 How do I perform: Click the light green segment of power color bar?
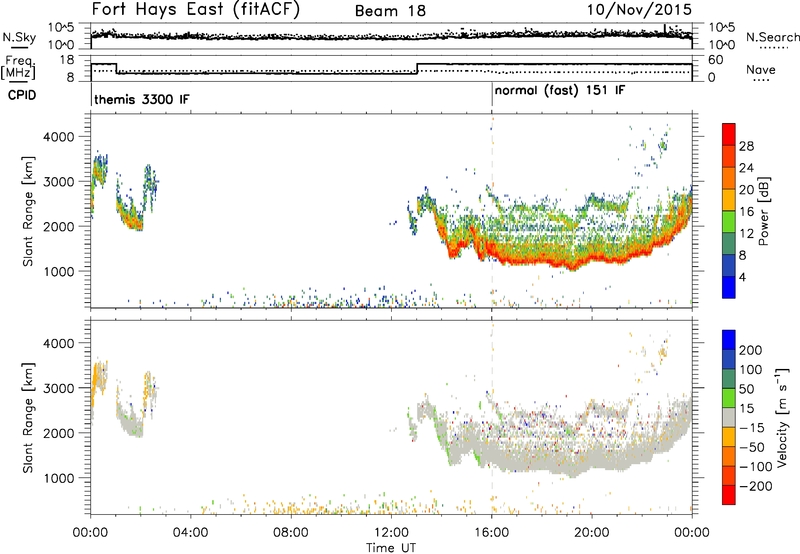pos(729,221)
